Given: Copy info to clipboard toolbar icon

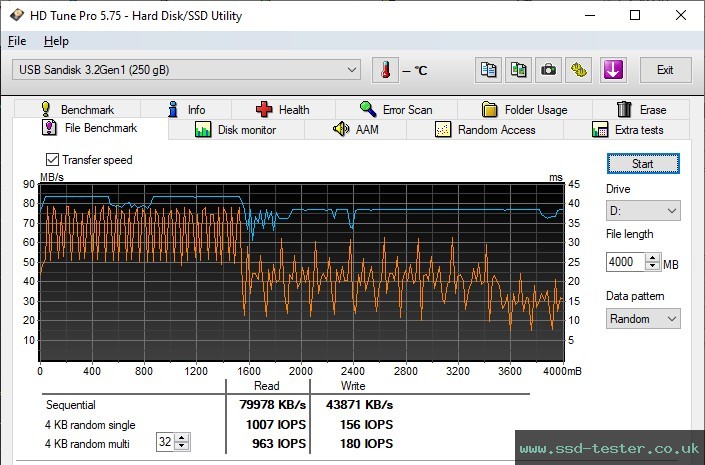Looking at the screenshot, I should click(488, 70).
